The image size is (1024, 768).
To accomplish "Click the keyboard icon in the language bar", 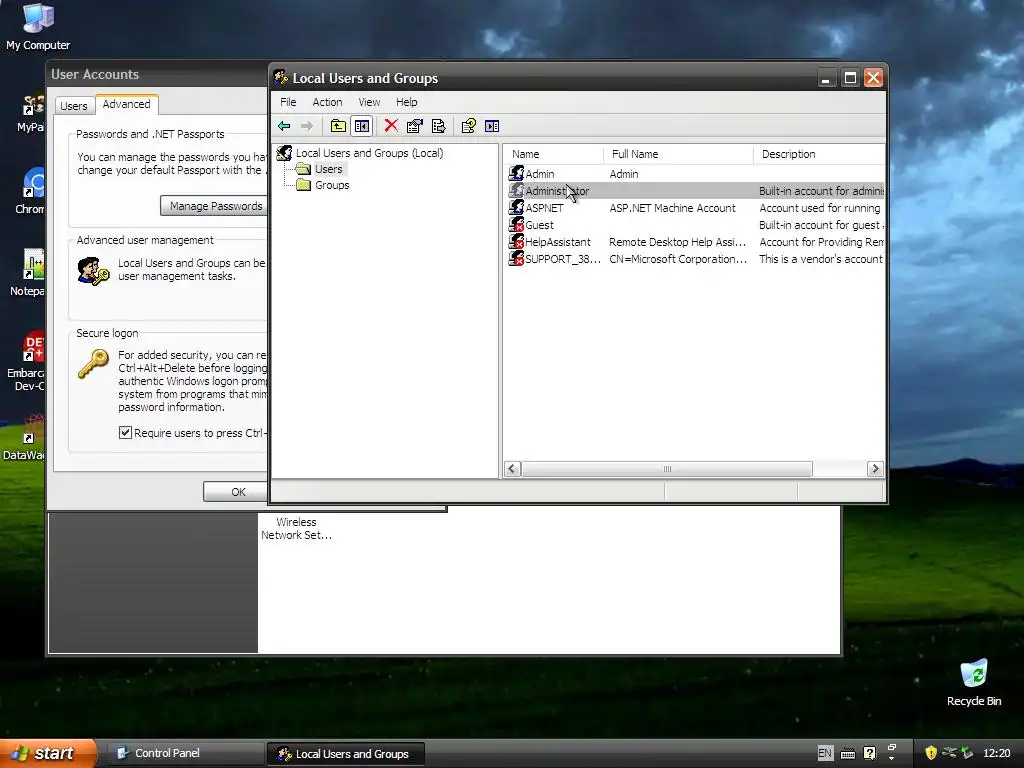I will click(x=848, y=754).
